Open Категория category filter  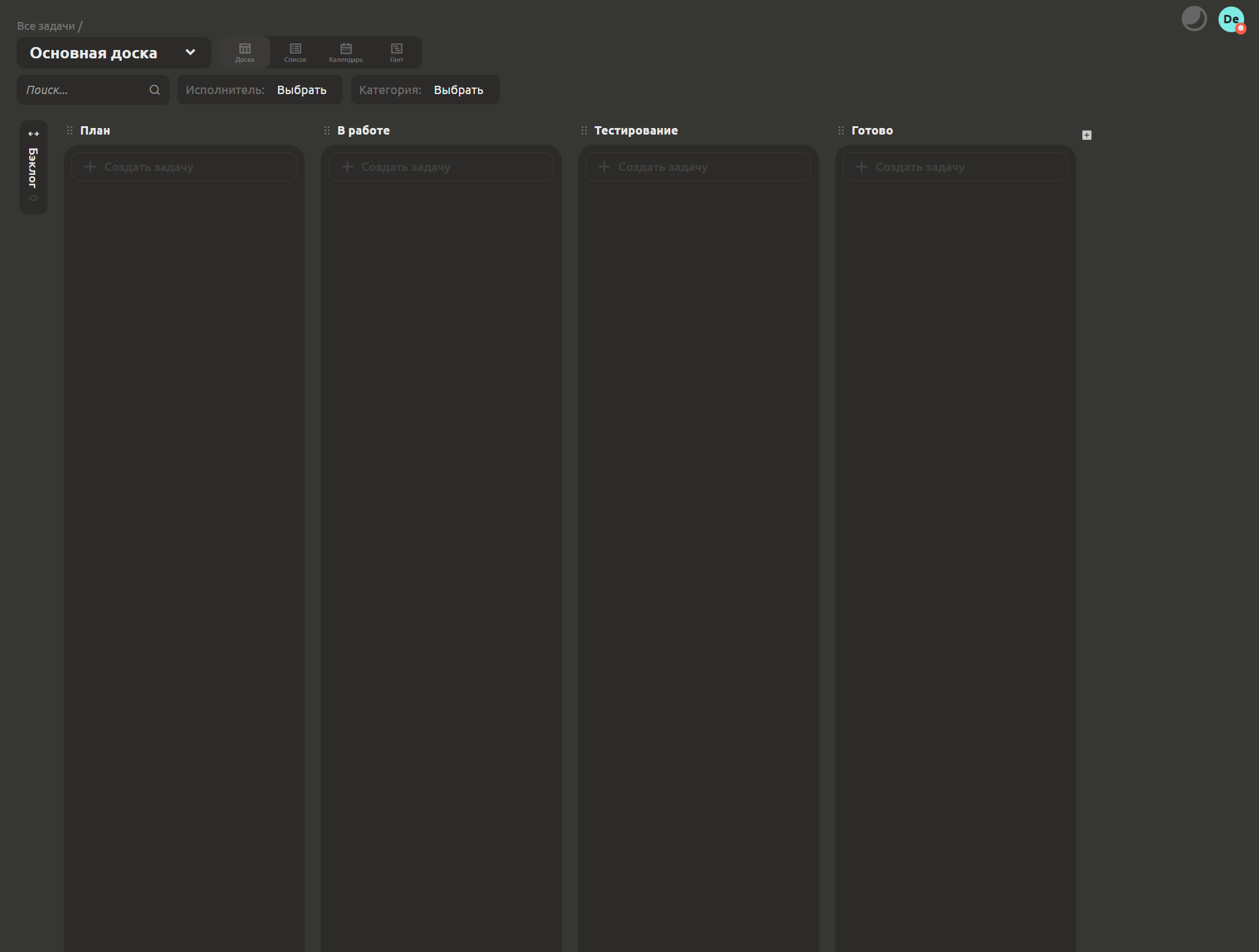coord(425,90)
